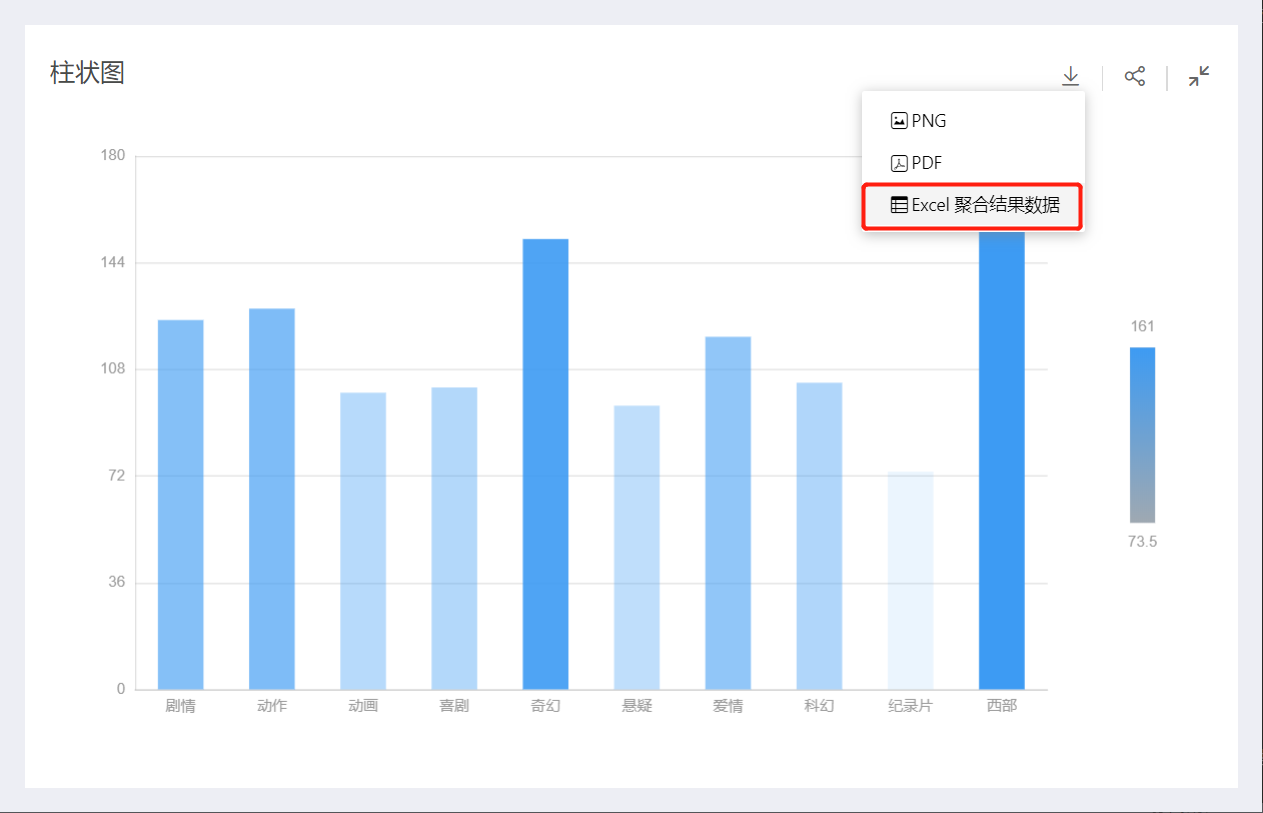
Task: Click the 剧情 bar in the chart
Action: coord(181,504)
